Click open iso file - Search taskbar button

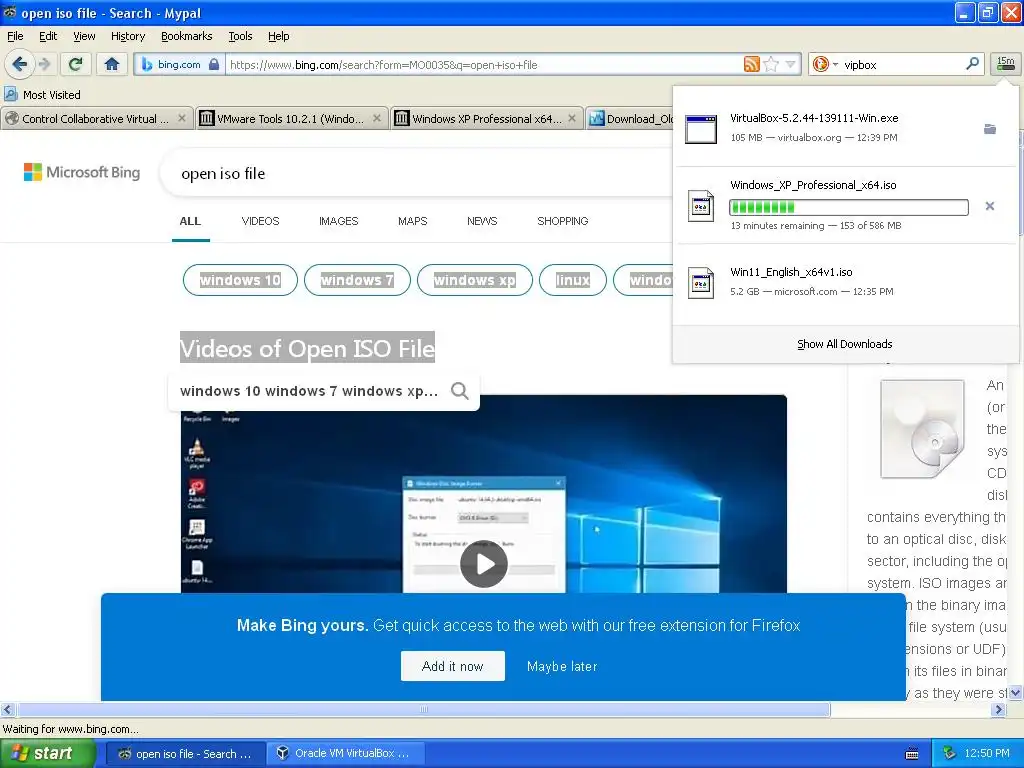coord(185,754)
